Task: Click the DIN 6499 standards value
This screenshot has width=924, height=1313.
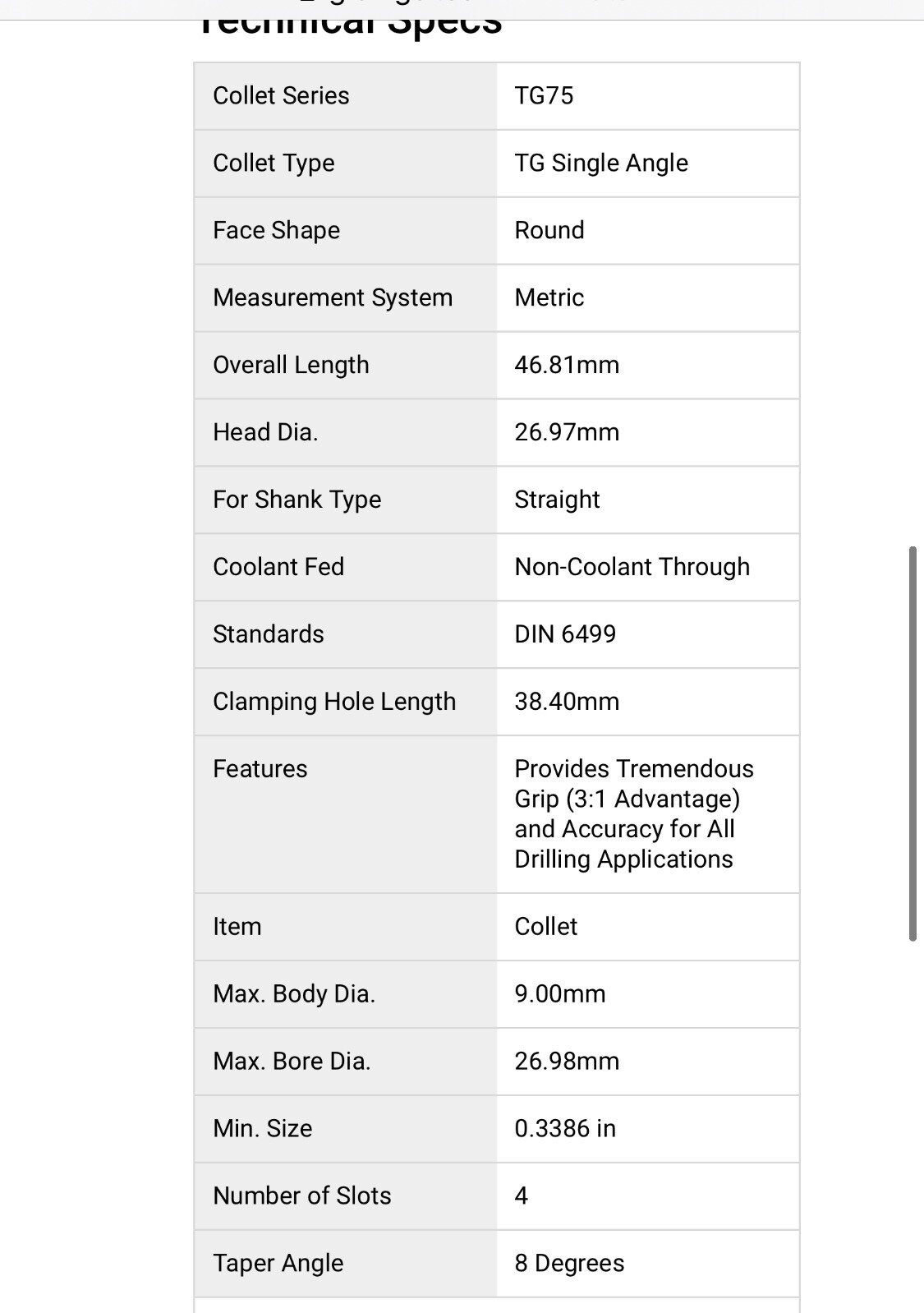Action: tap(565, 635)
